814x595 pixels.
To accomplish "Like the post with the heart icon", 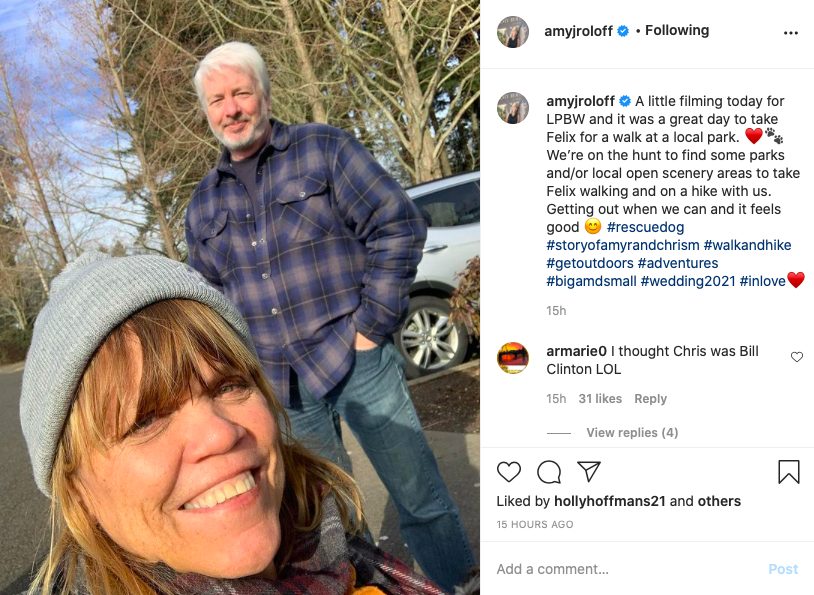I will (x=509, y=472).
